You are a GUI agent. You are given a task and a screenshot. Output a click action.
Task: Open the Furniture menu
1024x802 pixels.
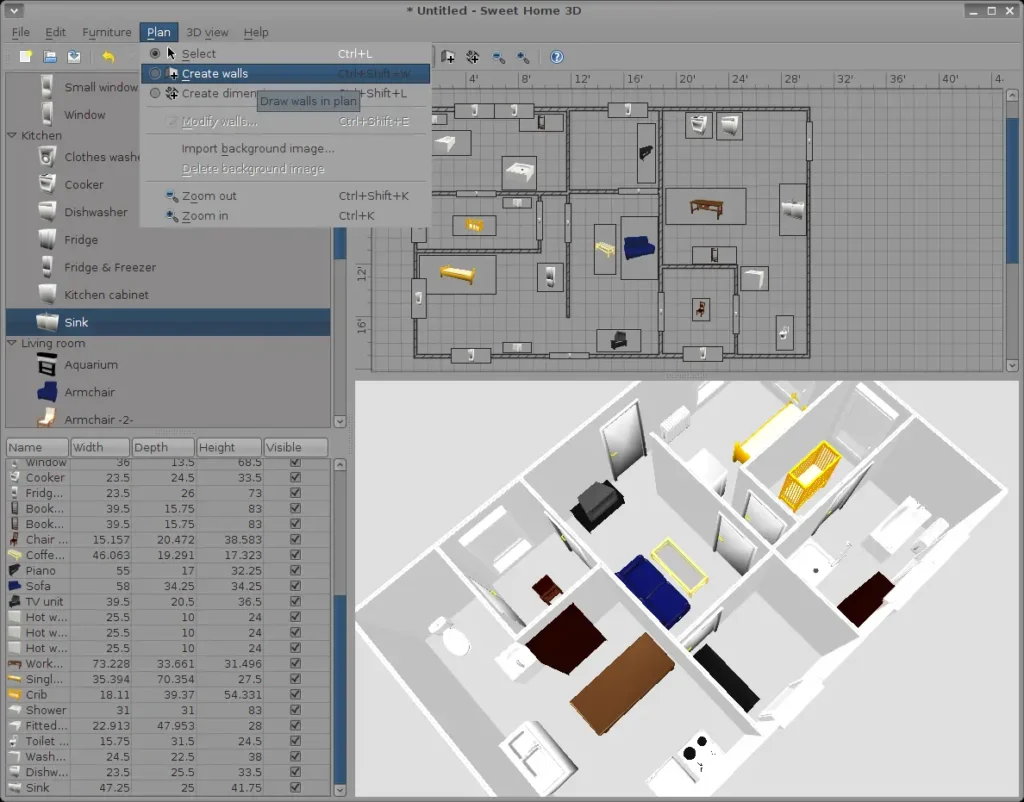[x=106, y=32]
